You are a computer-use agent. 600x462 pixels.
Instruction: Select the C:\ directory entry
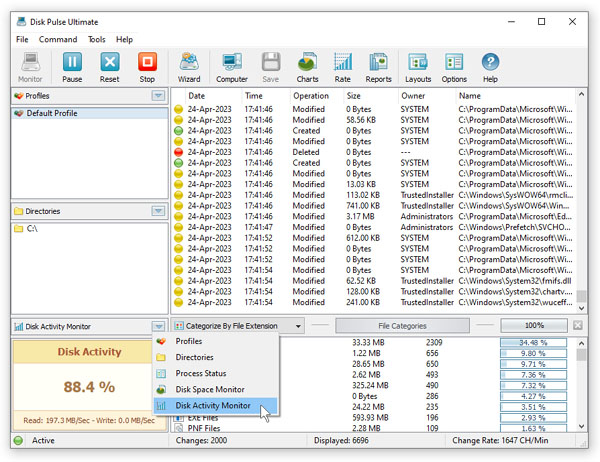coord(90,229)
